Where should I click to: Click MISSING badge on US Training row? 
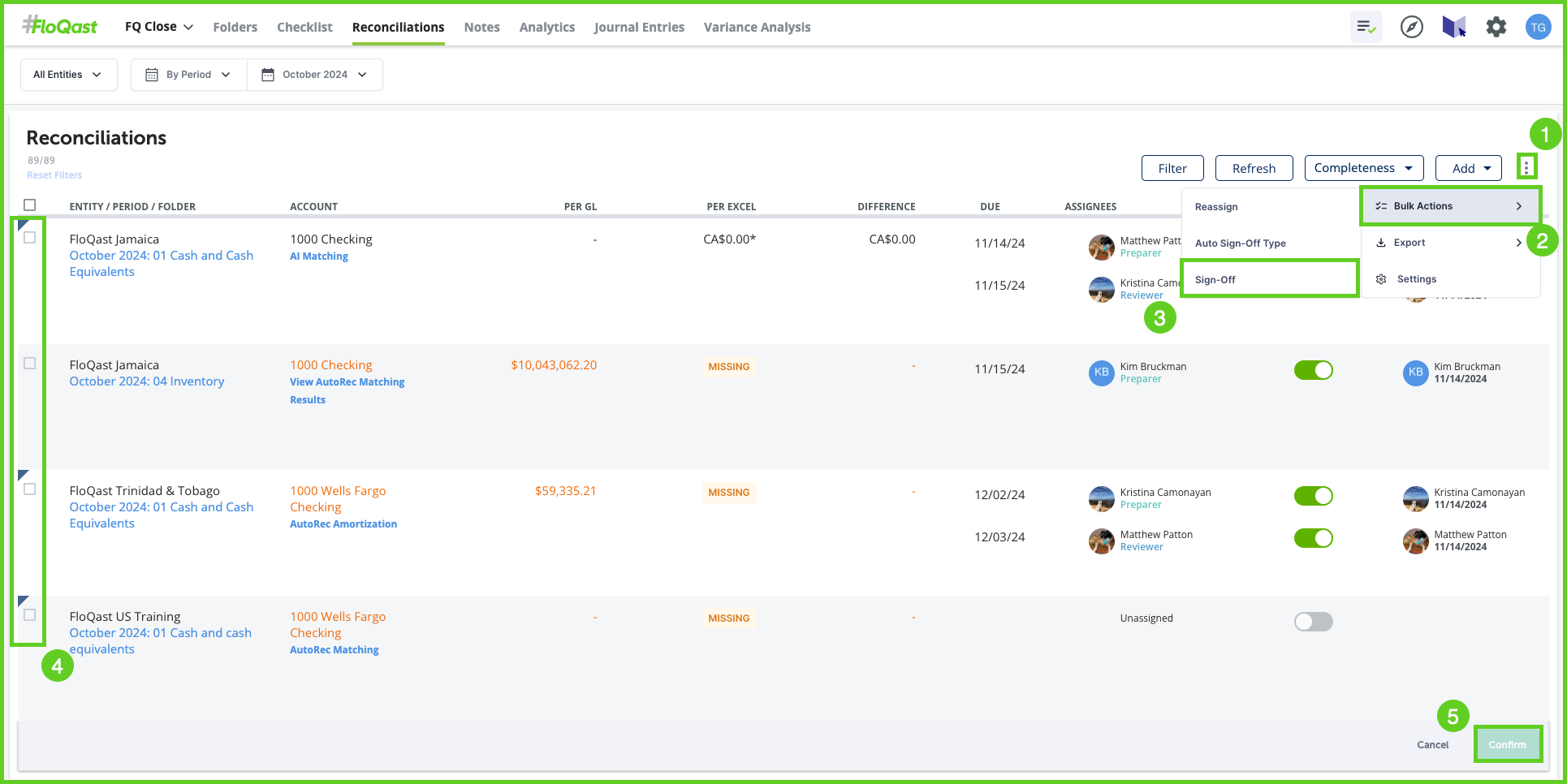click(x=729, y=618)
